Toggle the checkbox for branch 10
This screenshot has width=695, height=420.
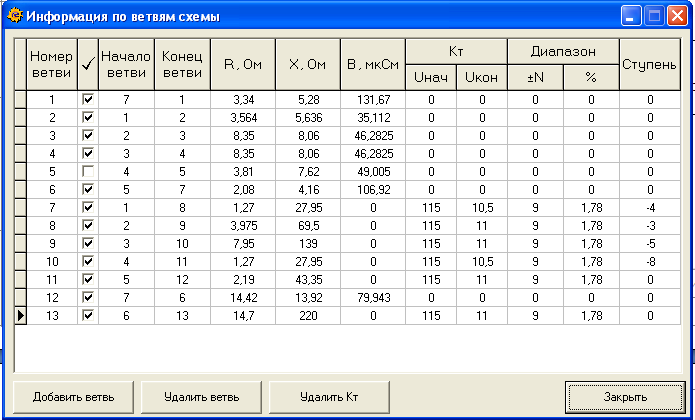click(88, 261)
